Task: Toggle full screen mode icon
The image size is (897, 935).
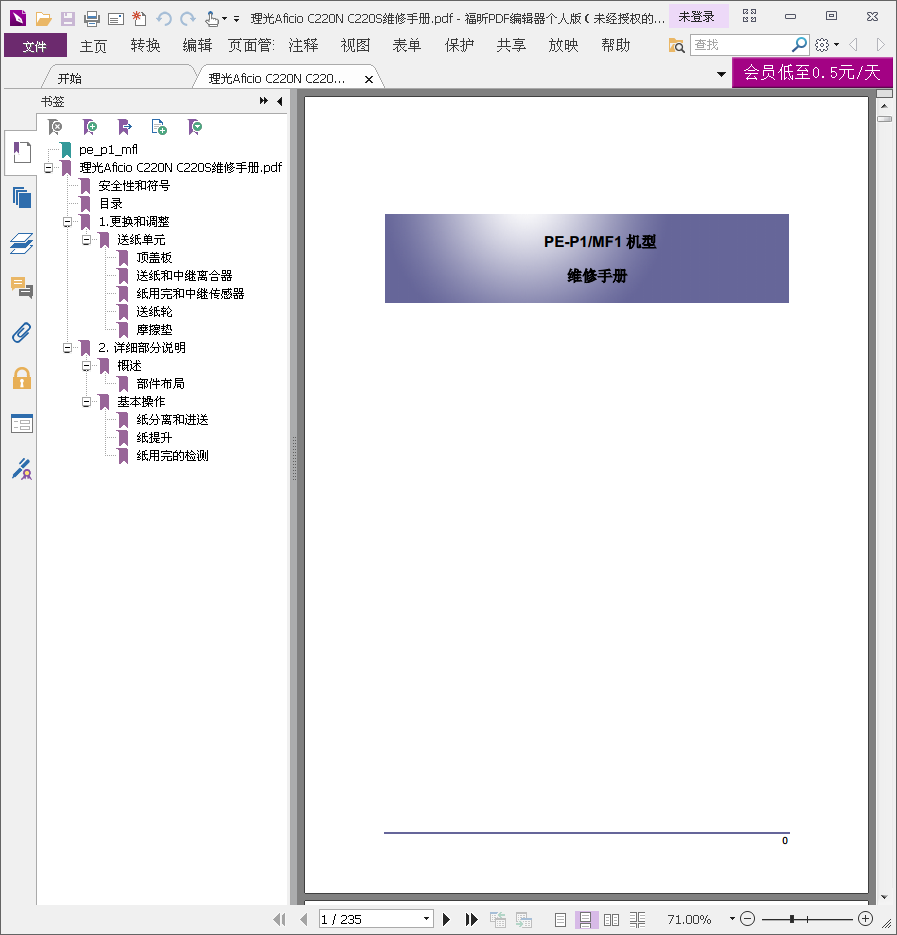Action: (749, 16)
